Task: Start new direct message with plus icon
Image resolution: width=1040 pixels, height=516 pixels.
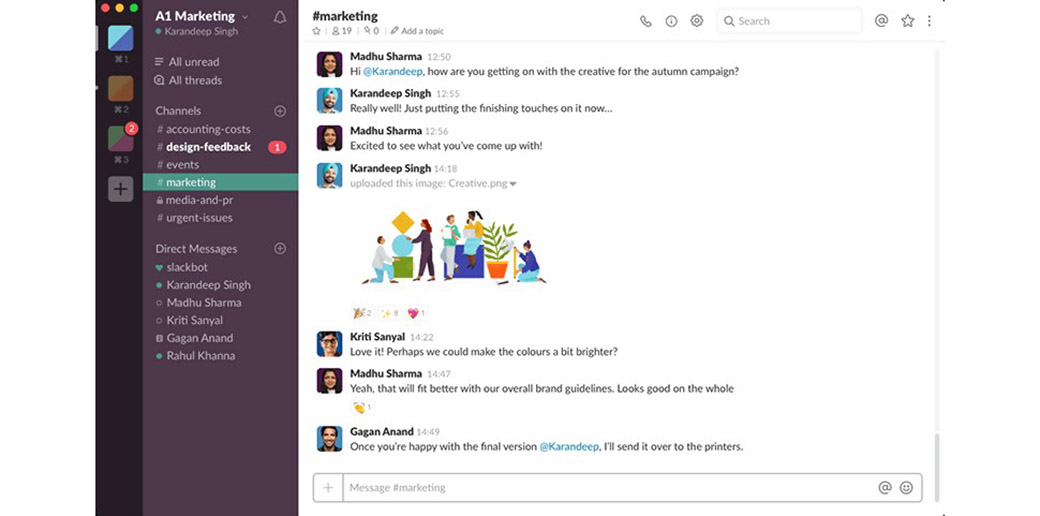Action: (280, 249)
